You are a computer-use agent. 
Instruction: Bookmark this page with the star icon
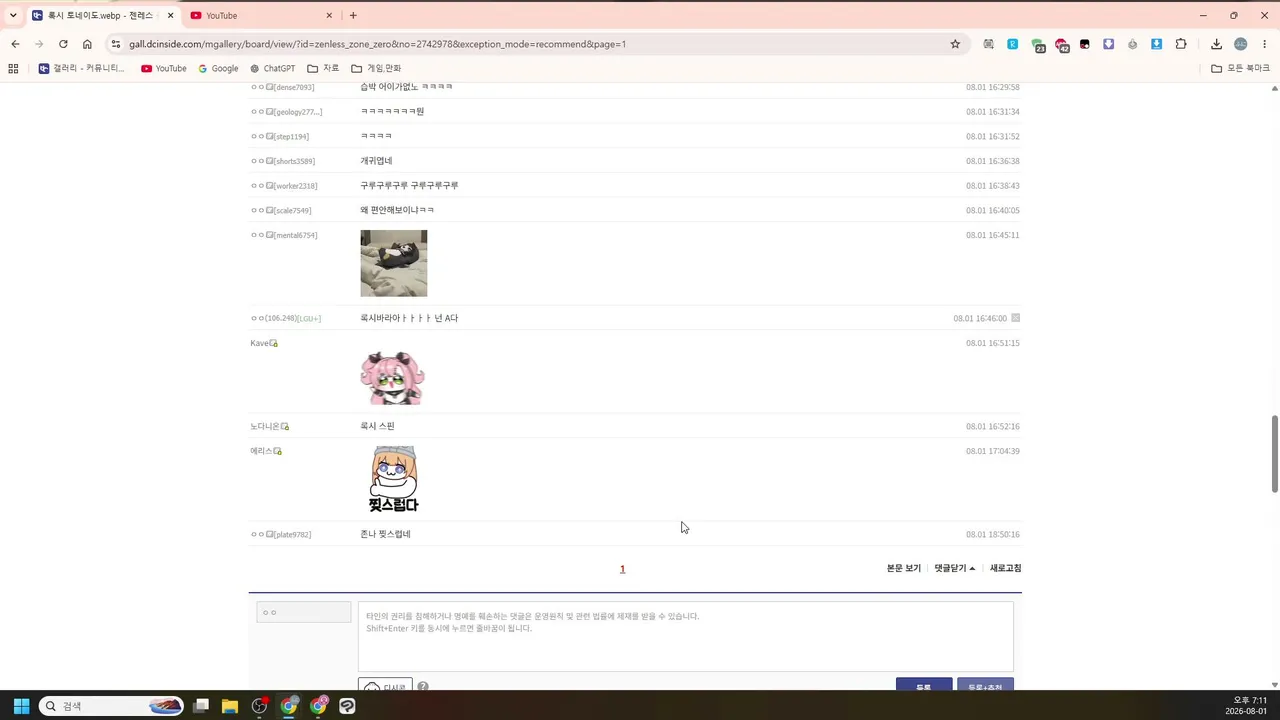click(x=955, y=44)
